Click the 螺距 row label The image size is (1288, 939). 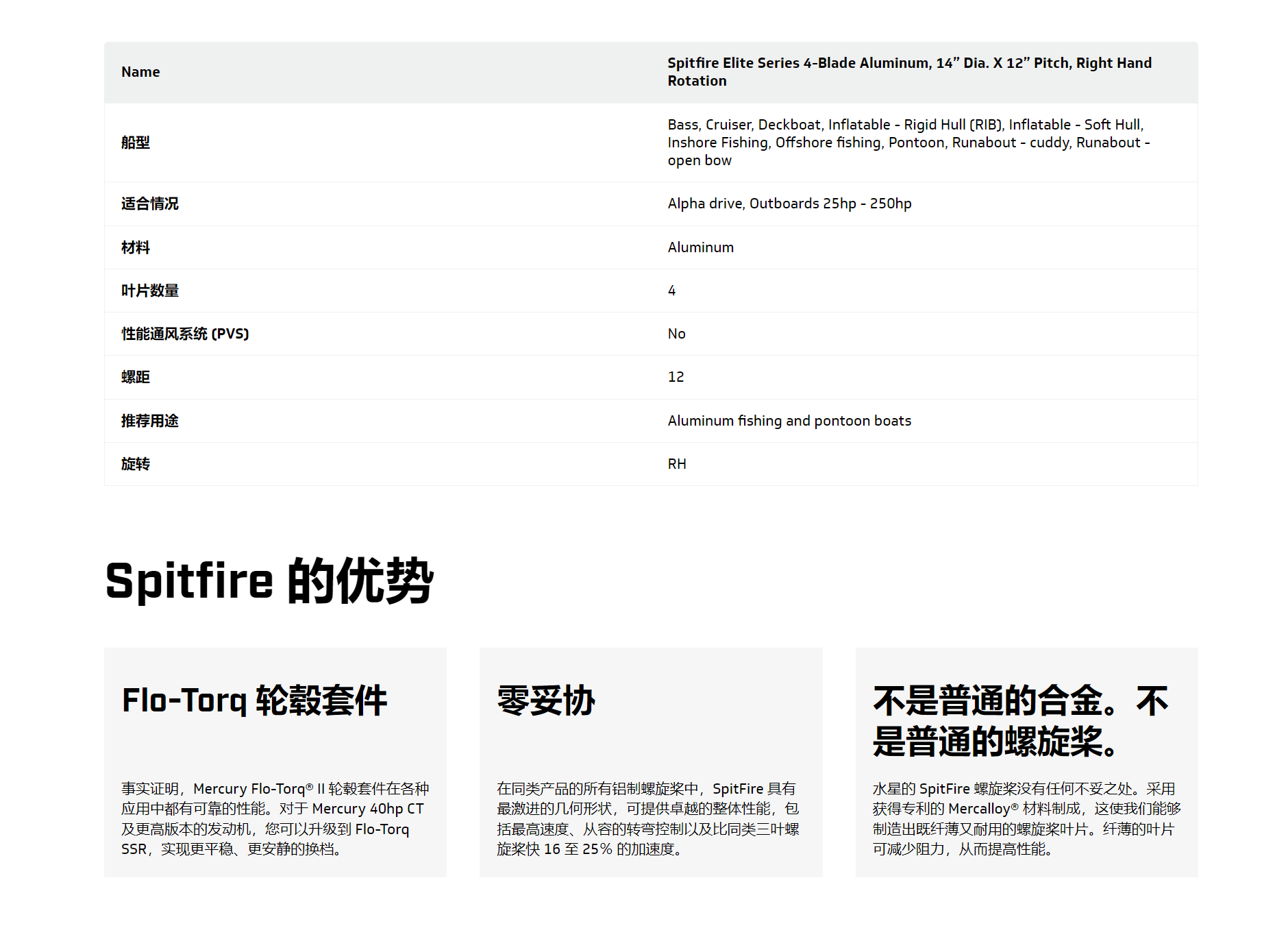[136, 377]
